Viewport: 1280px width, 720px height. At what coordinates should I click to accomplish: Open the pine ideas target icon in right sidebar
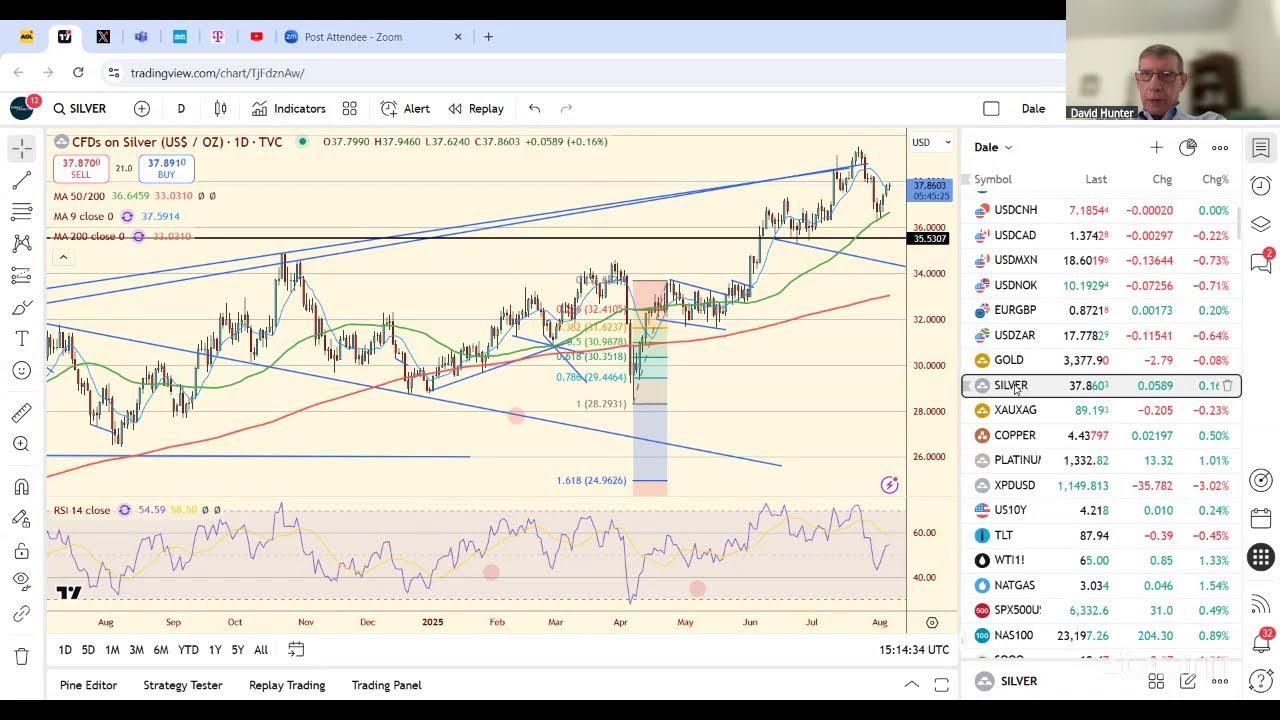click(1261, 481)
